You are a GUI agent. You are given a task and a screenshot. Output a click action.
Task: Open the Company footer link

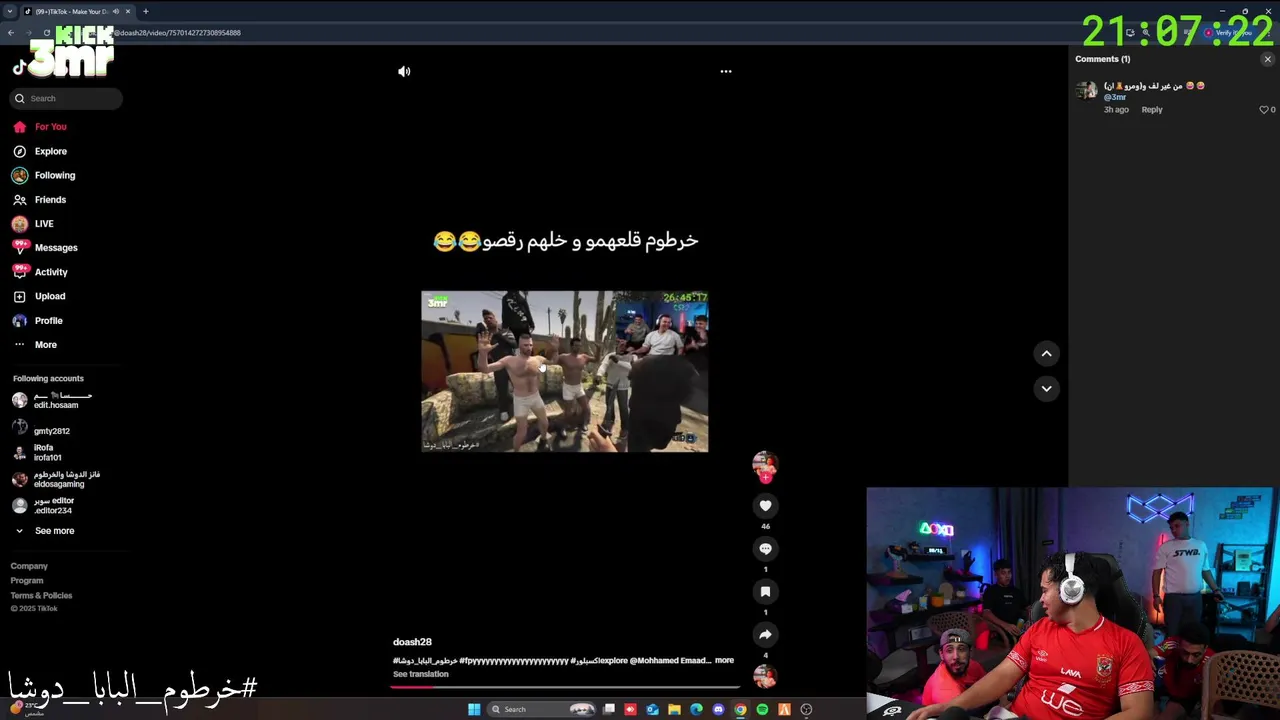[29, 566]
